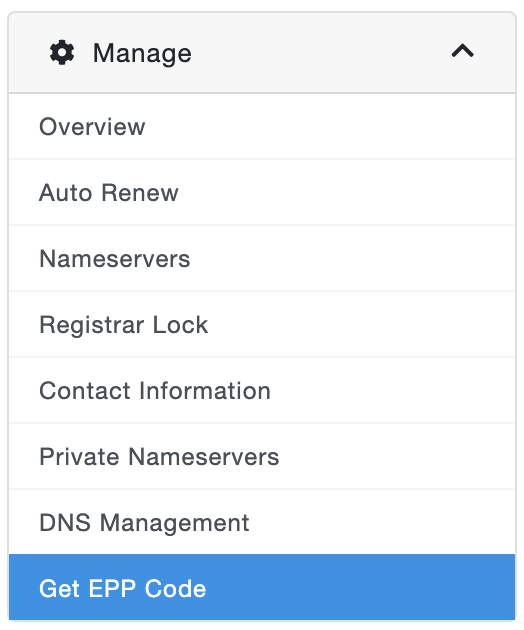This screenshot has height=630, width=524.
Task: Go to Nameservers settings
Action: click(262, 258)
